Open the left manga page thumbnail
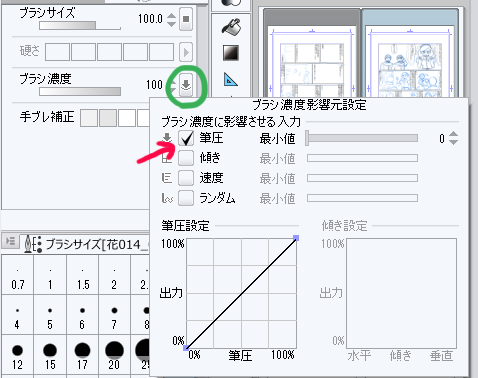Image resolution: width=478 pixels, height=378 pixels. (312, 62)
